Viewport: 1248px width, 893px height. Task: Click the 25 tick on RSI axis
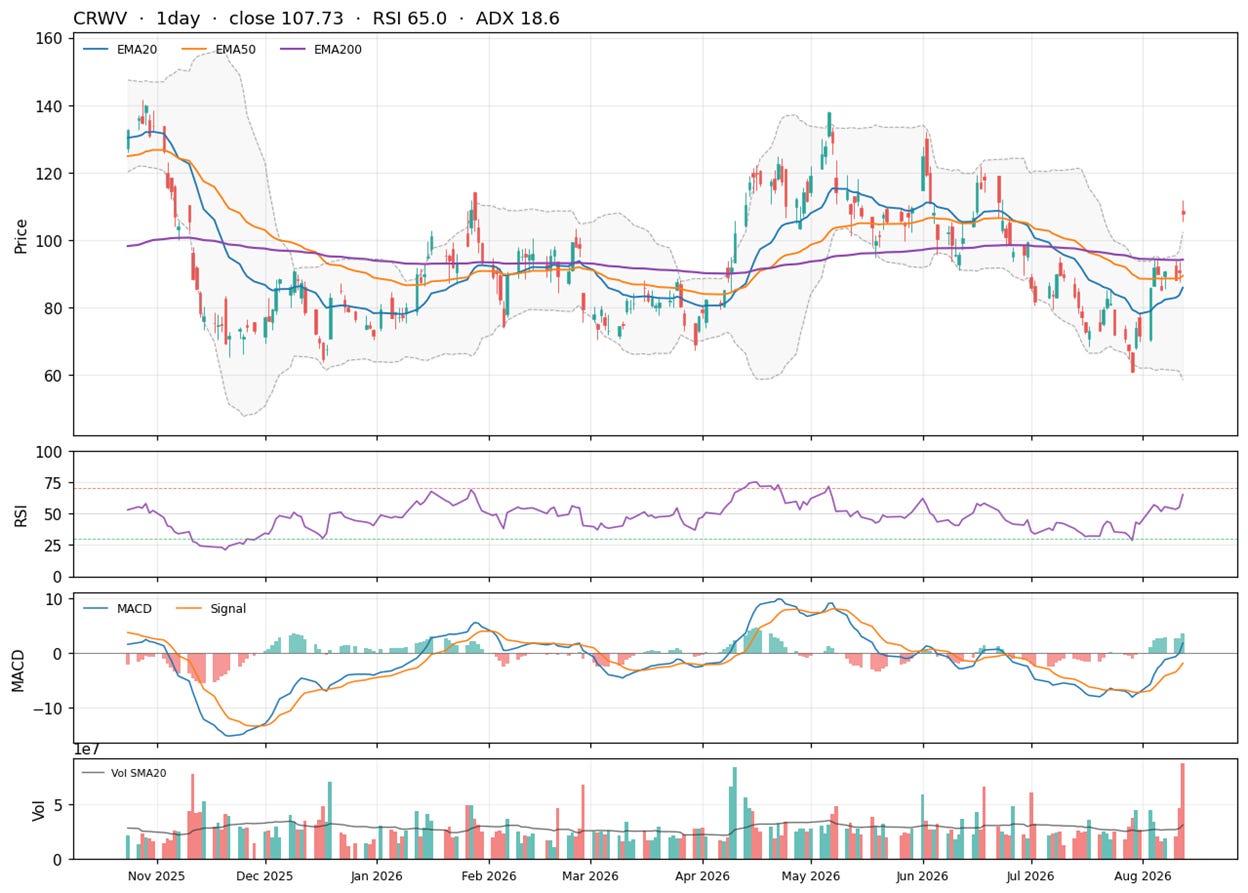[x=55, y=546]
